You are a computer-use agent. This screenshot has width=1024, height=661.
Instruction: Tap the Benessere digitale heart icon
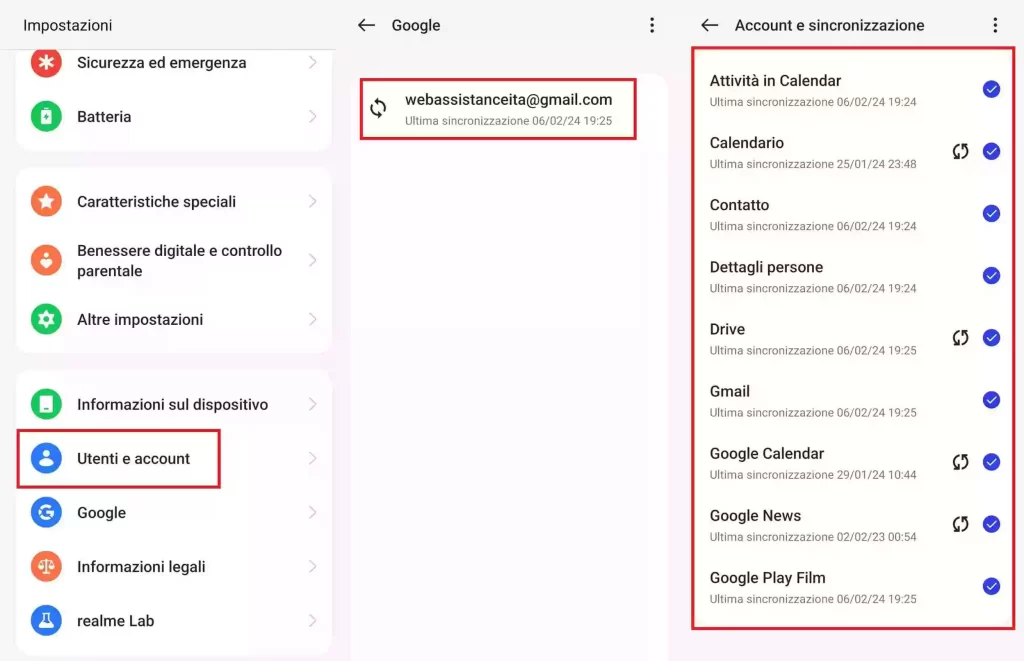click(x=46, y=260)
